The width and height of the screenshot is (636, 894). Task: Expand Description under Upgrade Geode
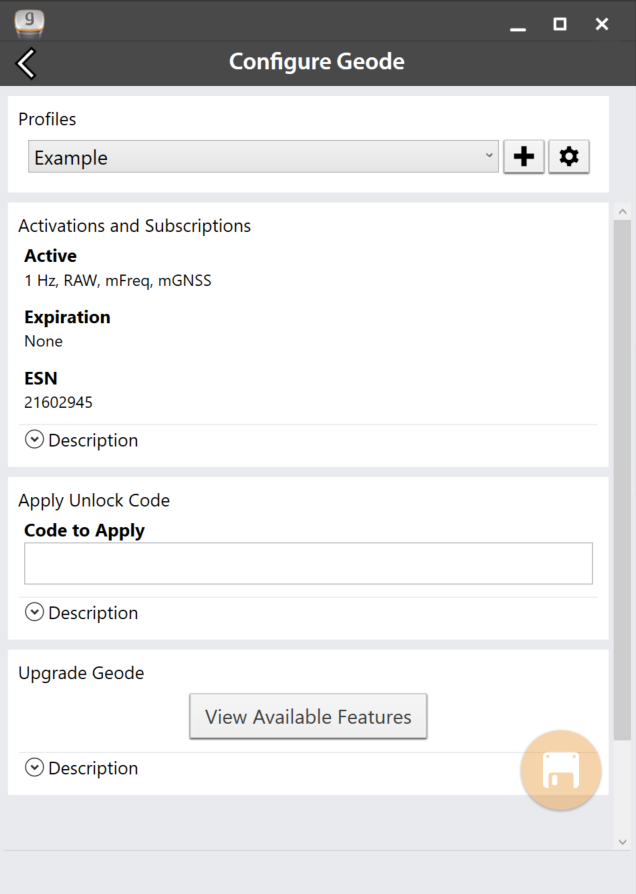point(81,768)
